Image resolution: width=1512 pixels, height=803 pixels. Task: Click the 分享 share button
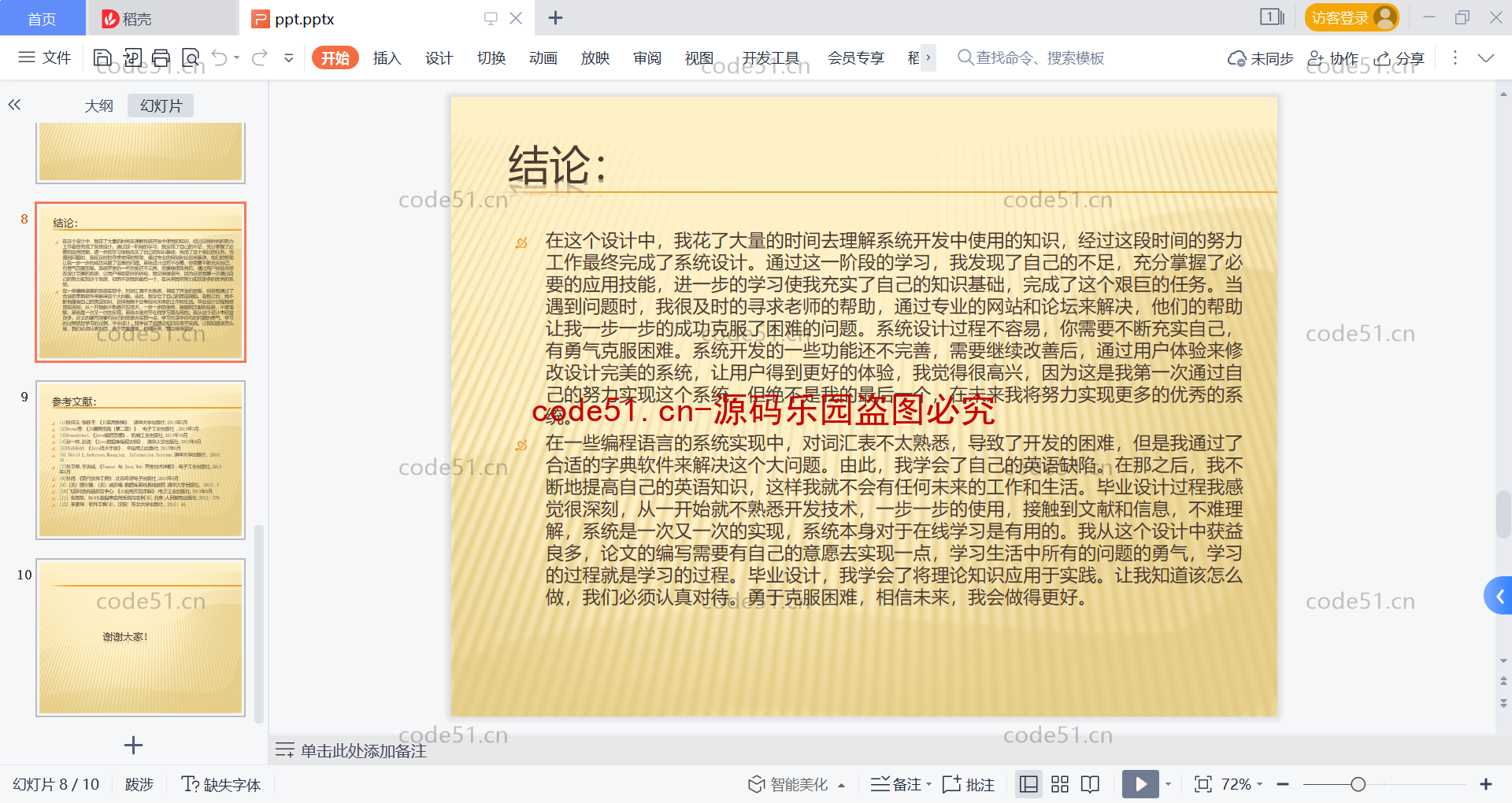[1399, 58]
